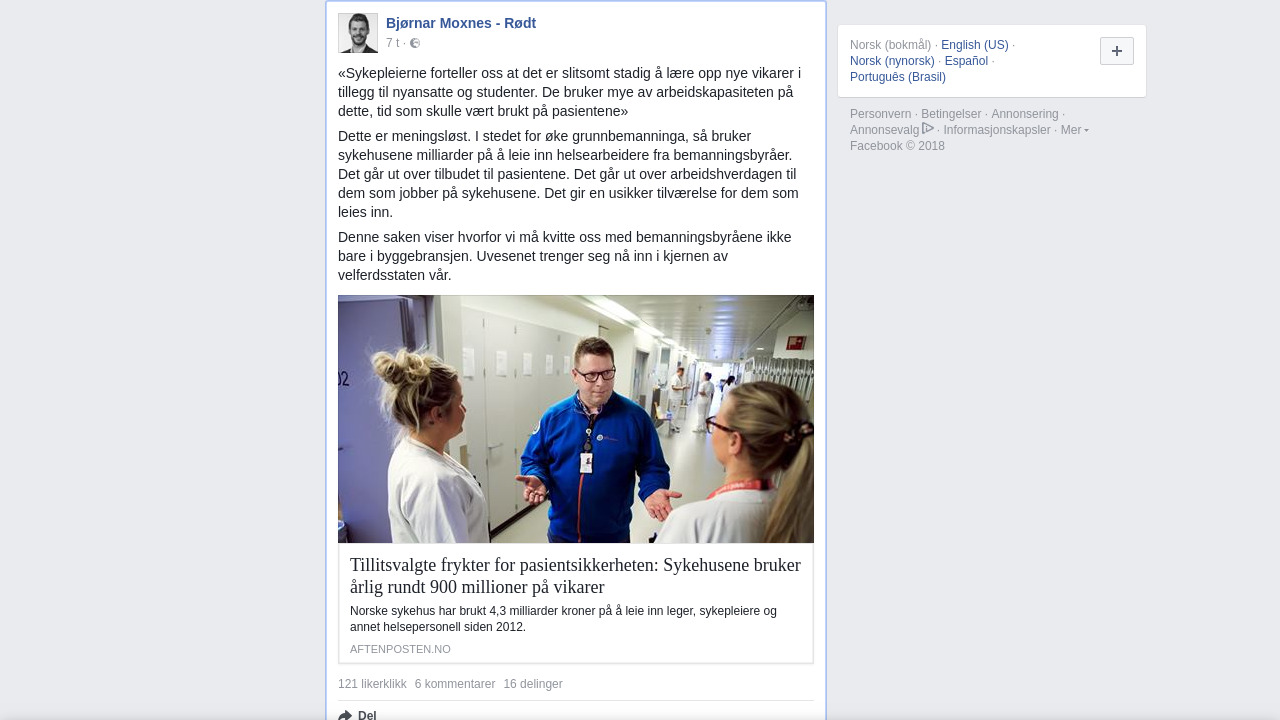Open Bjørnar Moxnes profile picture
1280x720 pixels.
pyautogui.click(x=358, y=33)
